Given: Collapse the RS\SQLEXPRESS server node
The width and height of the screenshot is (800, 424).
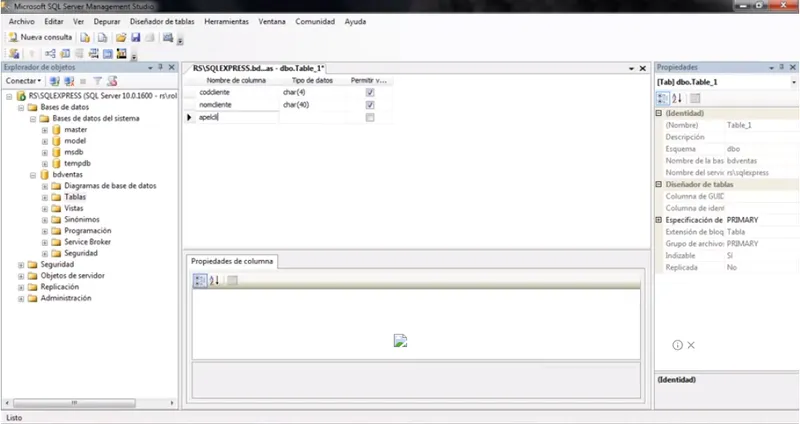Looking at the screenshot, I should 9,96.
